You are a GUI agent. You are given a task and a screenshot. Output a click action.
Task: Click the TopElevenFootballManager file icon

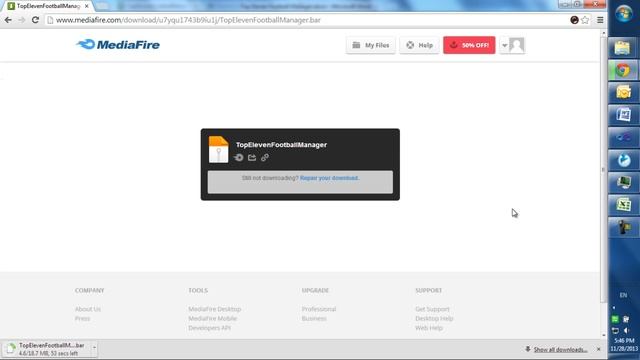pos(218,150)
